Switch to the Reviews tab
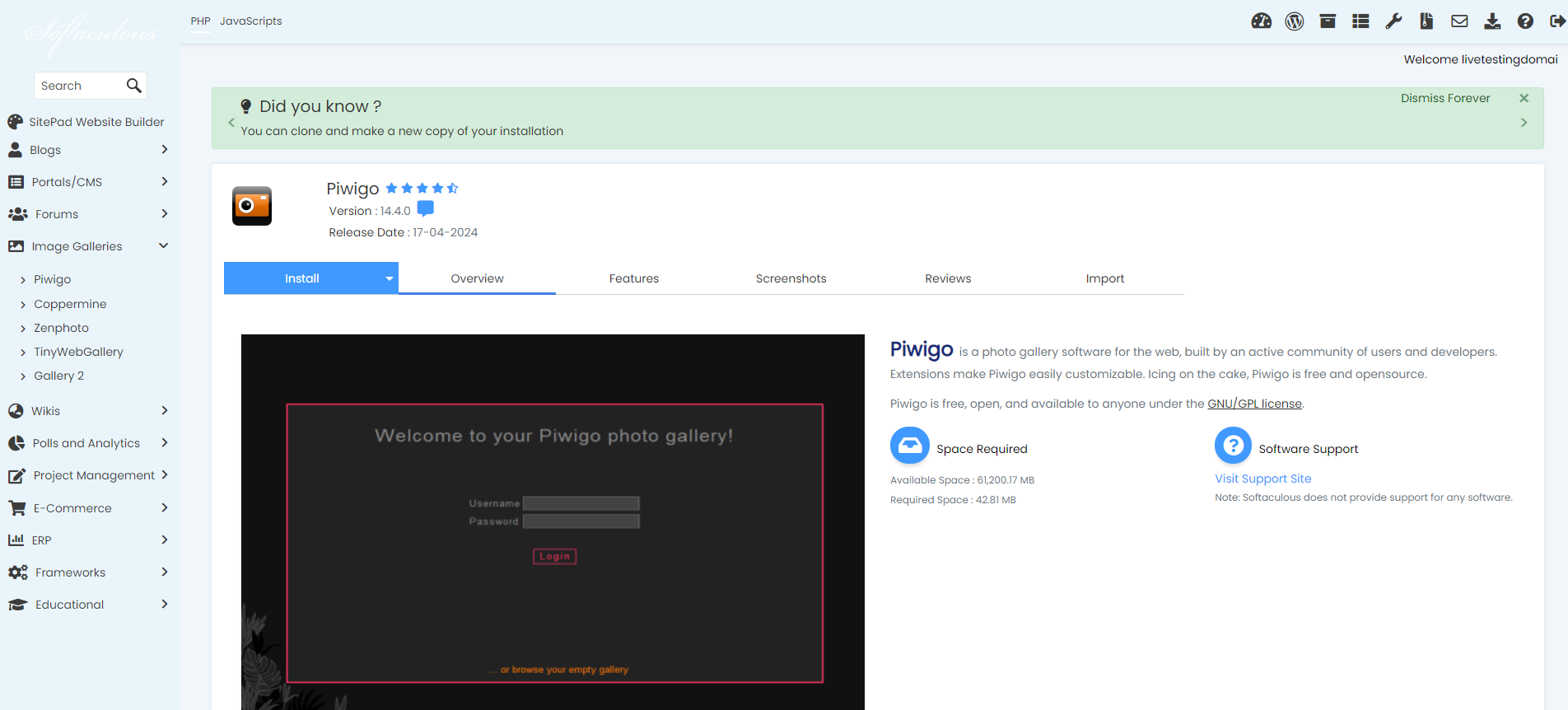The image size is (1568, 710). 948,278
